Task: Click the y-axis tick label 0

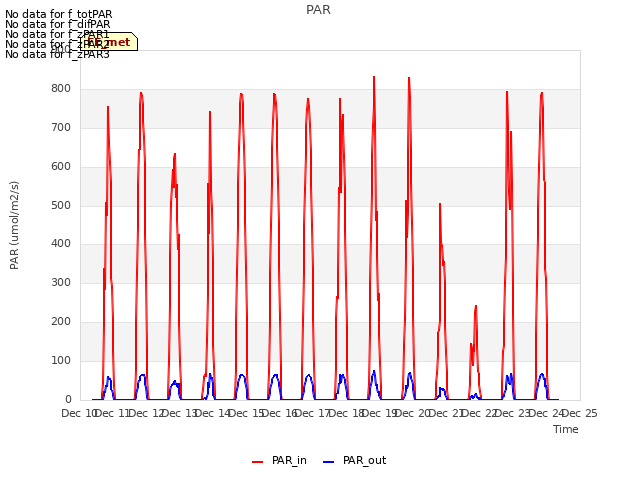Action: click(68, 400)
